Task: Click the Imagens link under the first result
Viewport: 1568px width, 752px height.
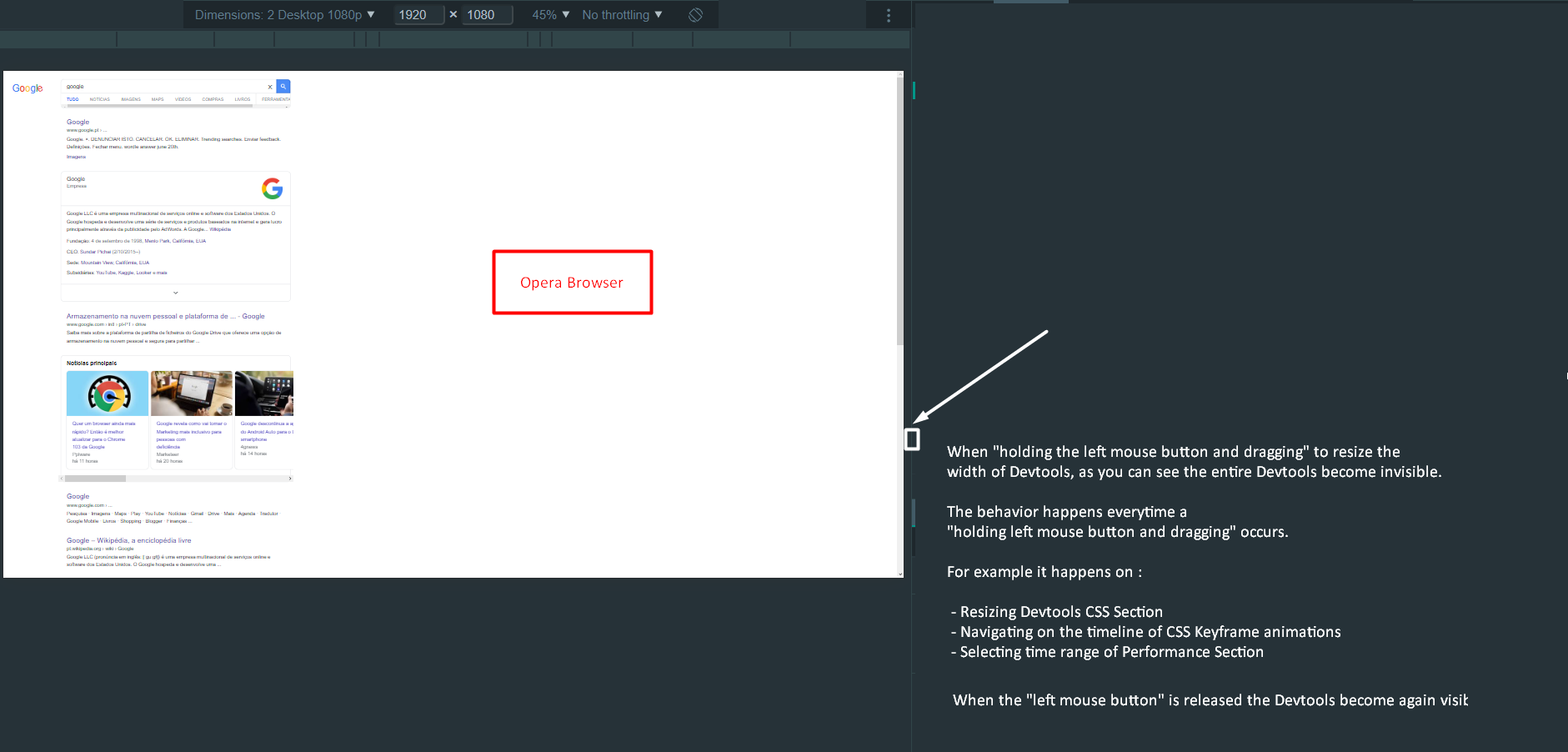Action: tap(76, 157)
